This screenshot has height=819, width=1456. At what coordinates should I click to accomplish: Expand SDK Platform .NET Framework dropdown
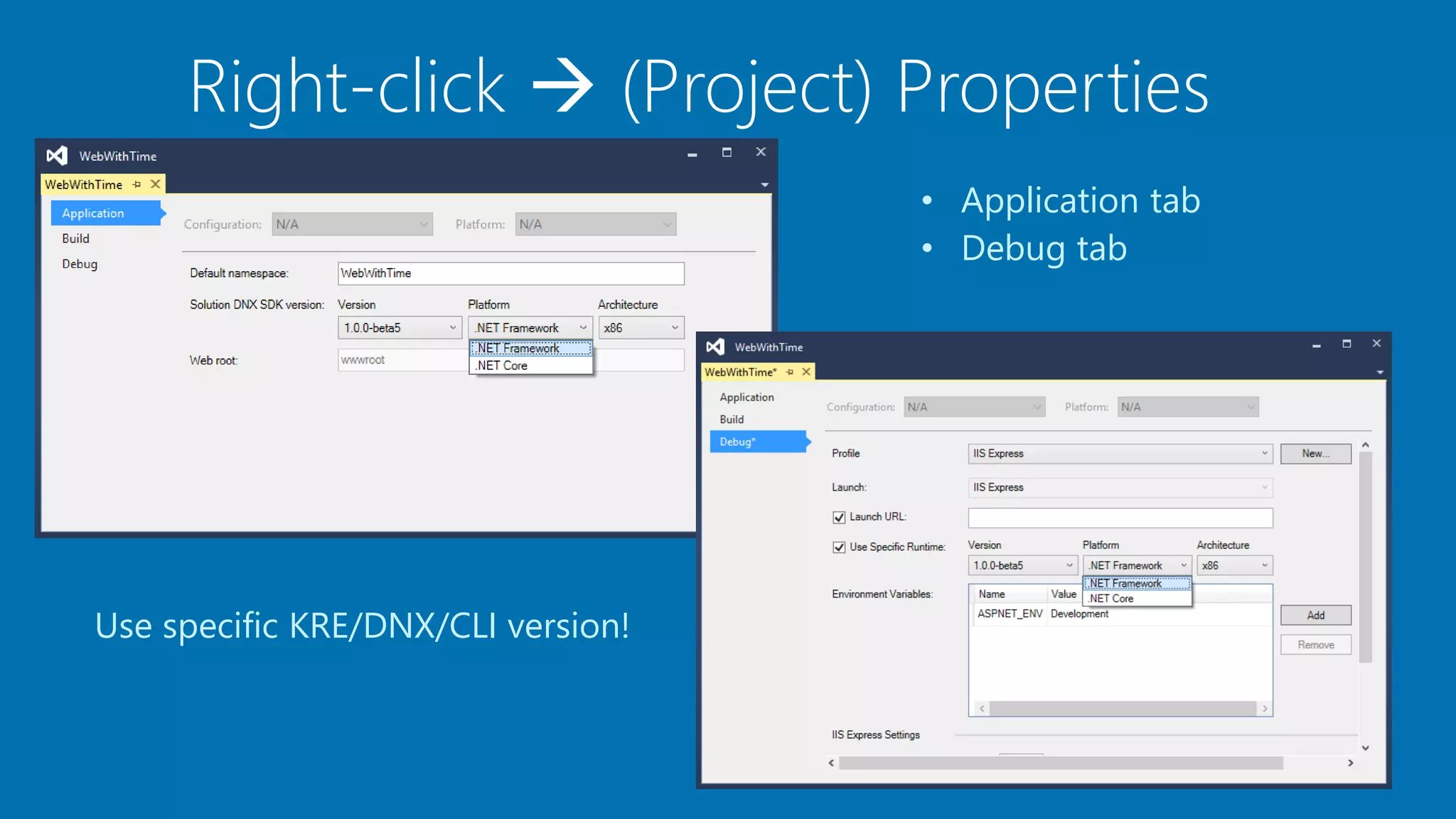[x=530, y=328]
